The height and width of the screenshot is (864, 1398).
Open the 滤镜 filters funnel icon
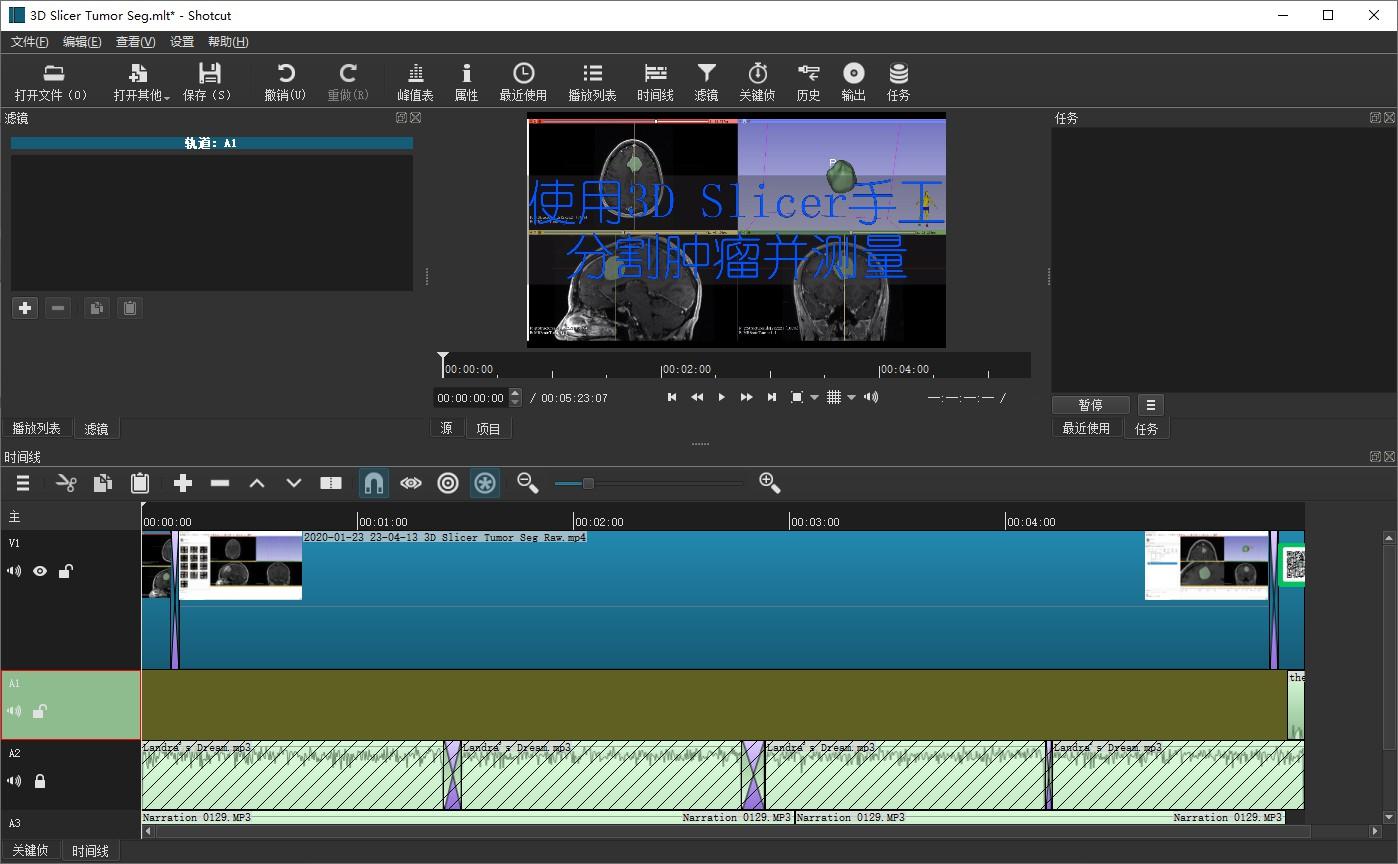tap(706, 81)
